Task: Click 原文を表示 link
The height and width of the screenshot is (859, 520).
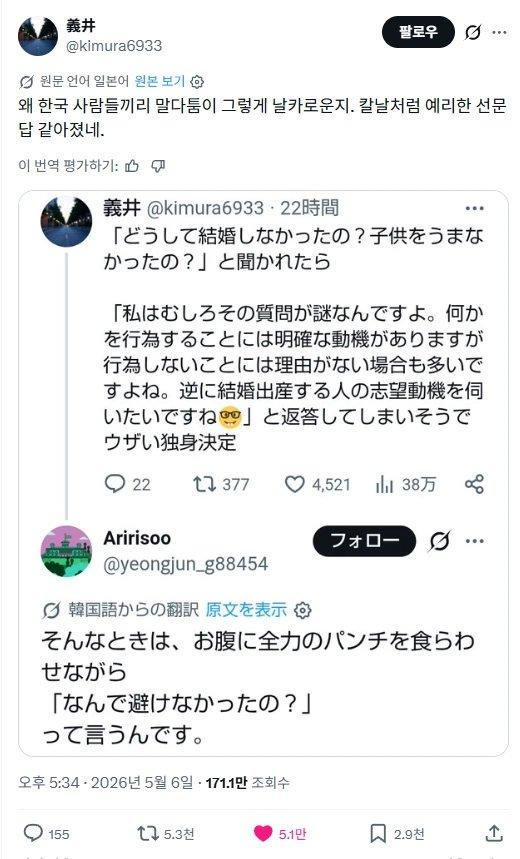Action: click(246, 609)
